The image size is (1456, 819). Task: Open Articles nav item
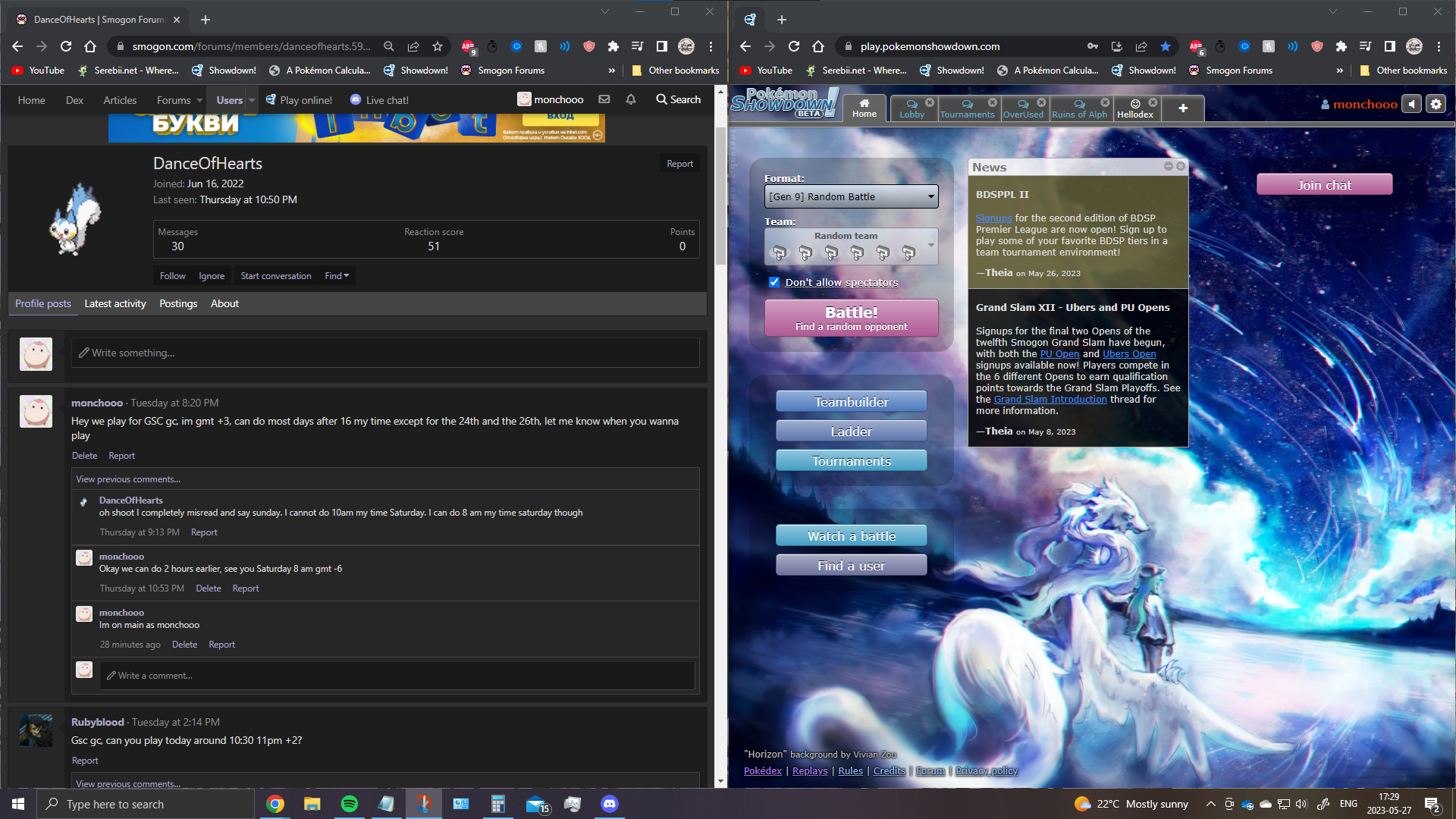[120, 100]
